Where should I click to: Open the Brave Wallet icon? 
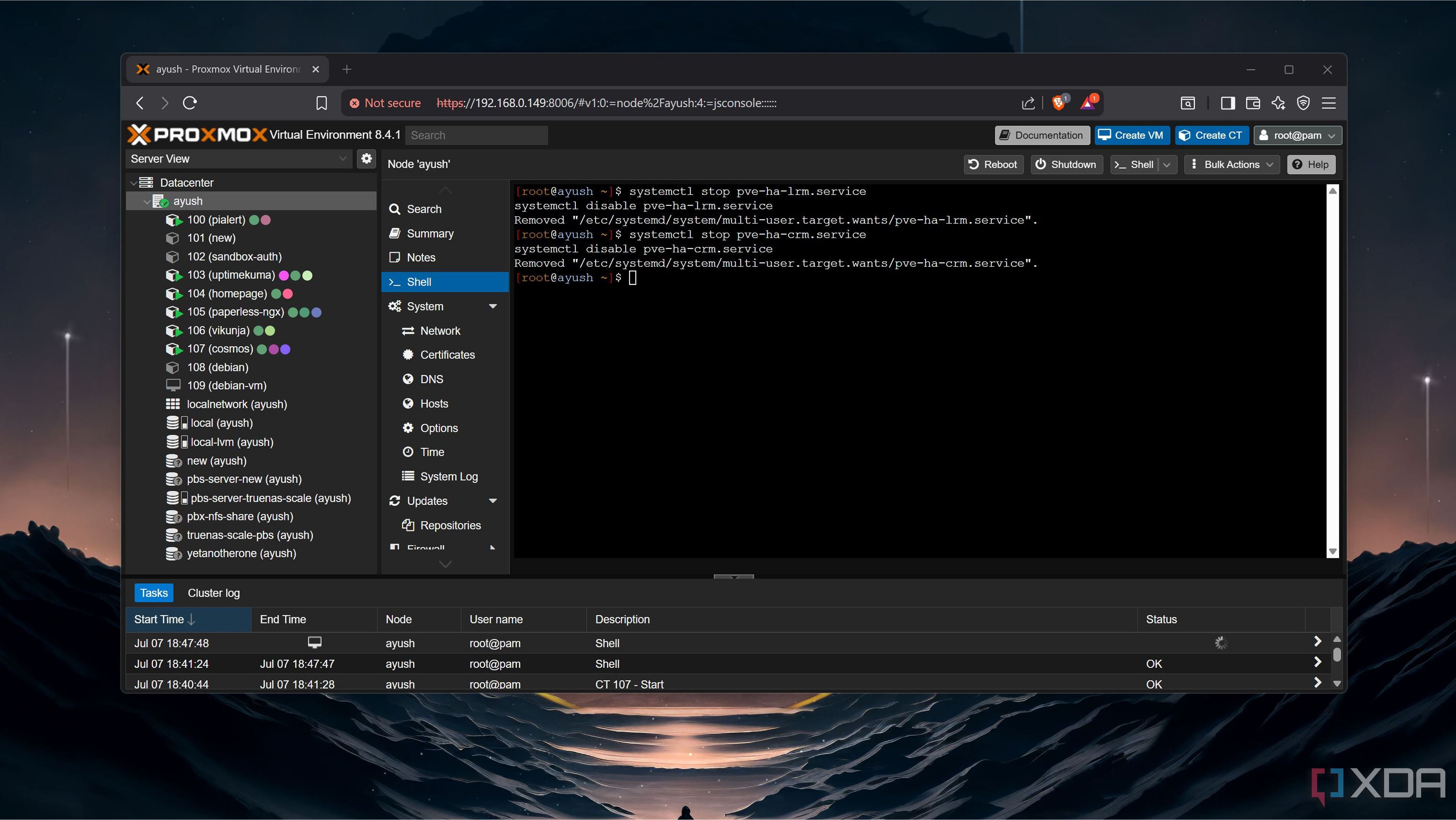(x=1252, y=103)
